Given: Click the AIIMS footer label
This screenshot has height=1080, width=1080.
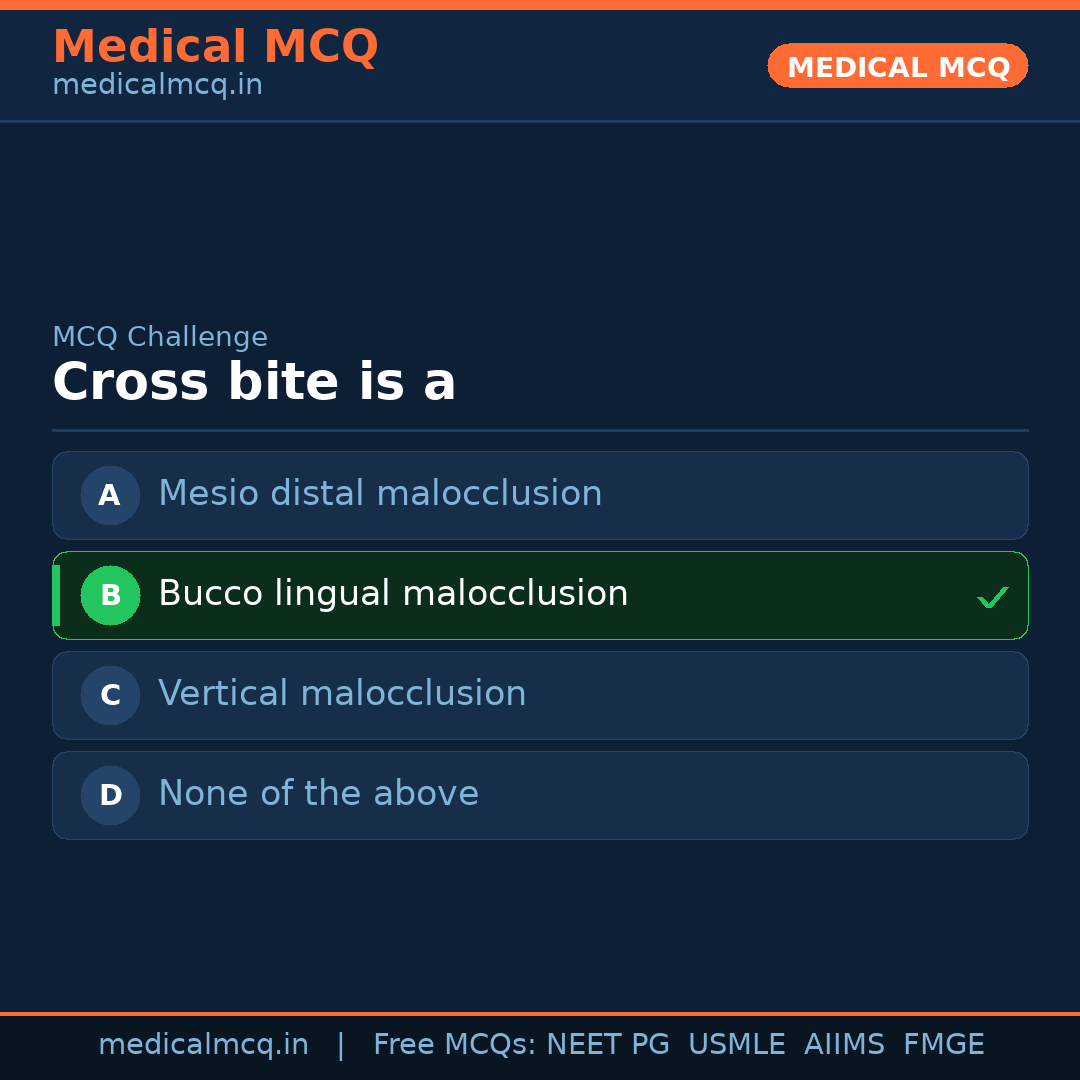Looking at the screenshot, I should 844,1045.
